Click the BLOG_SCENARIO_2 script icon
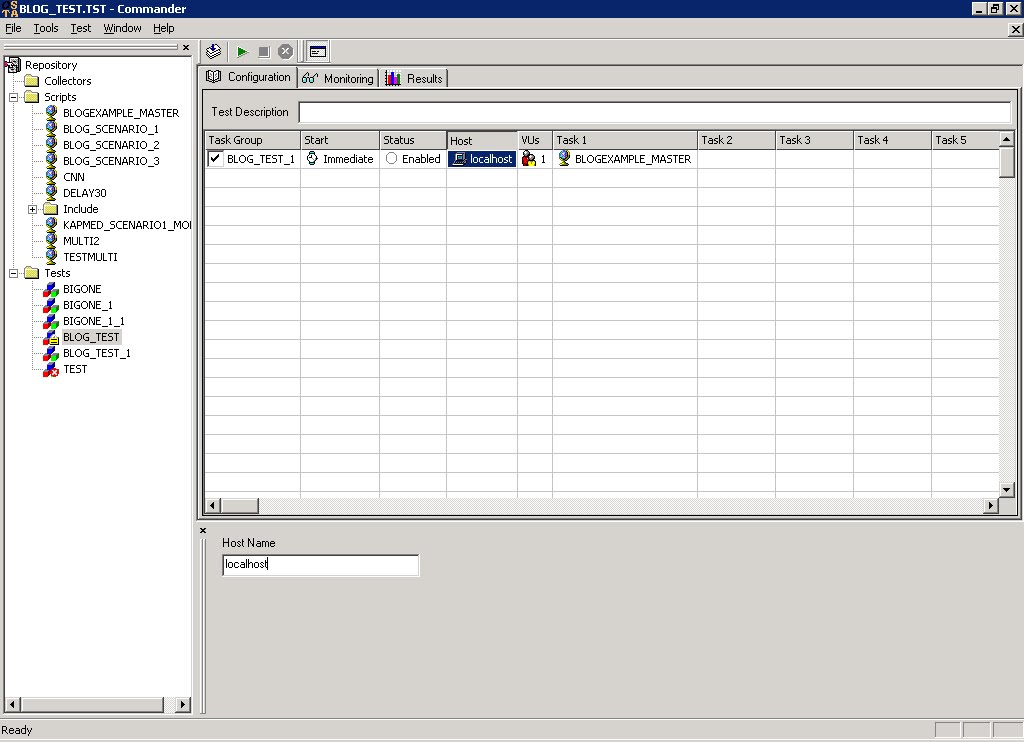 tap(51, 144)
